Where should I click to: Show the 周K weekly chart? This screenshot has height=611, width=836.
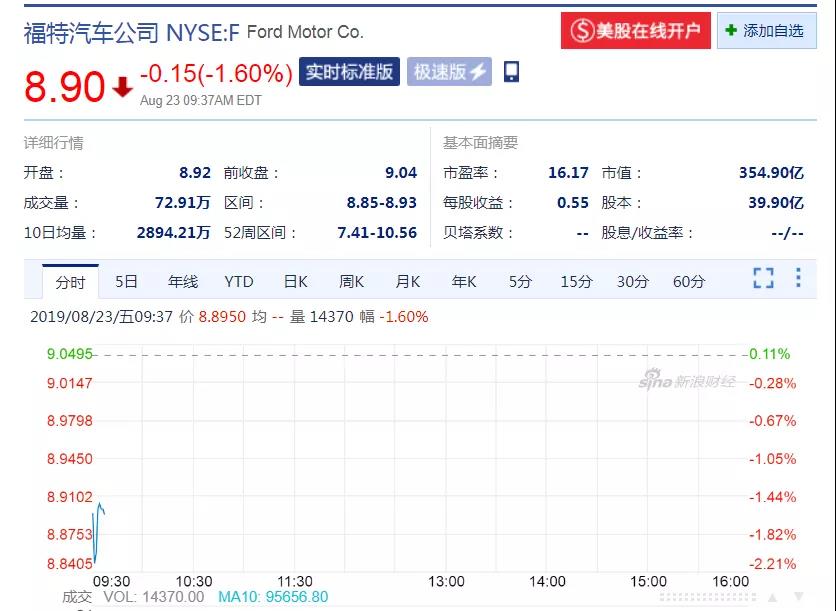pos(351,282)
